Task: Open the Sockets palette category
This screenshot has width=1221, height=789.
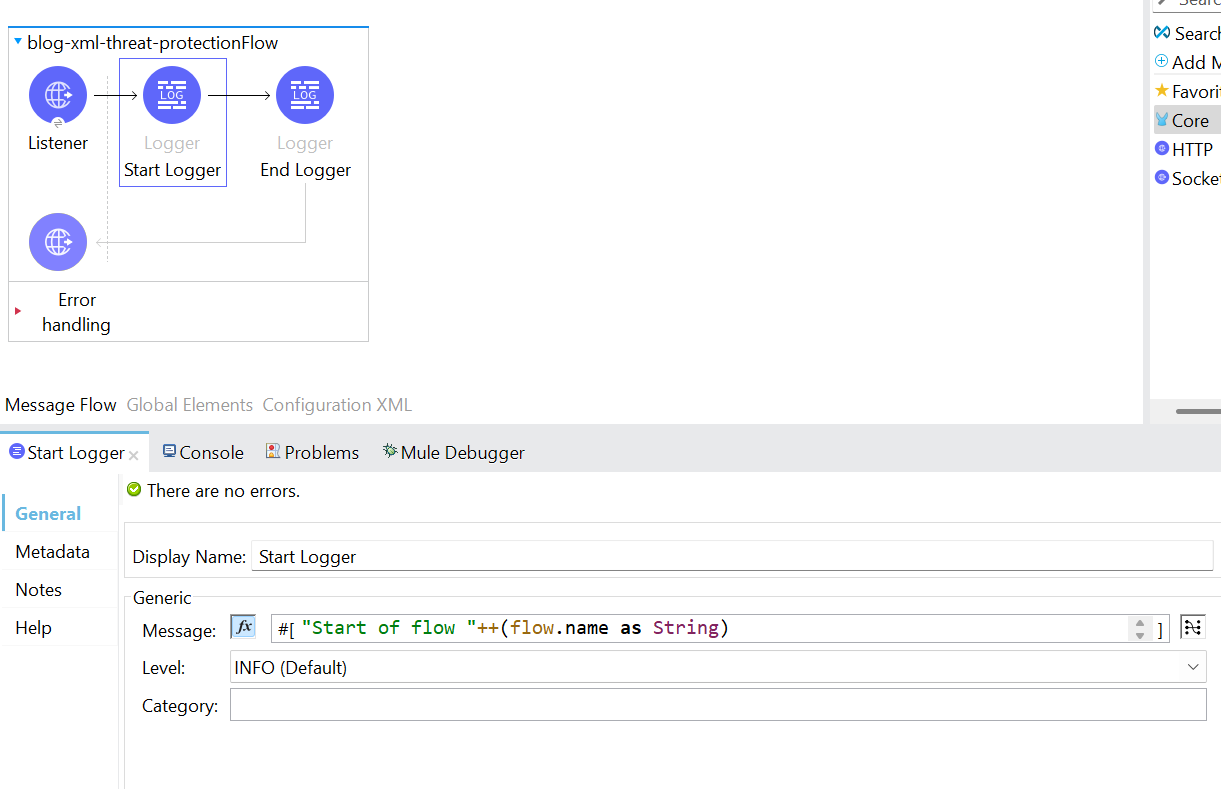Action: point(1191,177)
